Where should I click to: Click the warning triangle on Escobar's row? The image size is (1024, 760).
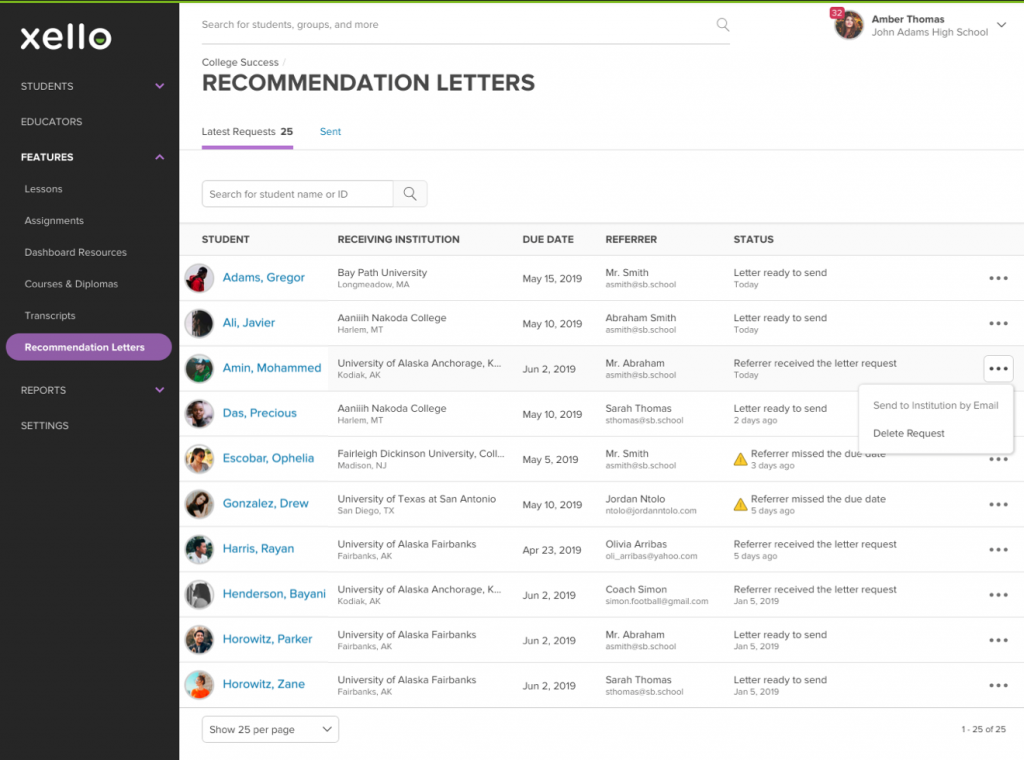pyautogui.click(x=741, y=459)
